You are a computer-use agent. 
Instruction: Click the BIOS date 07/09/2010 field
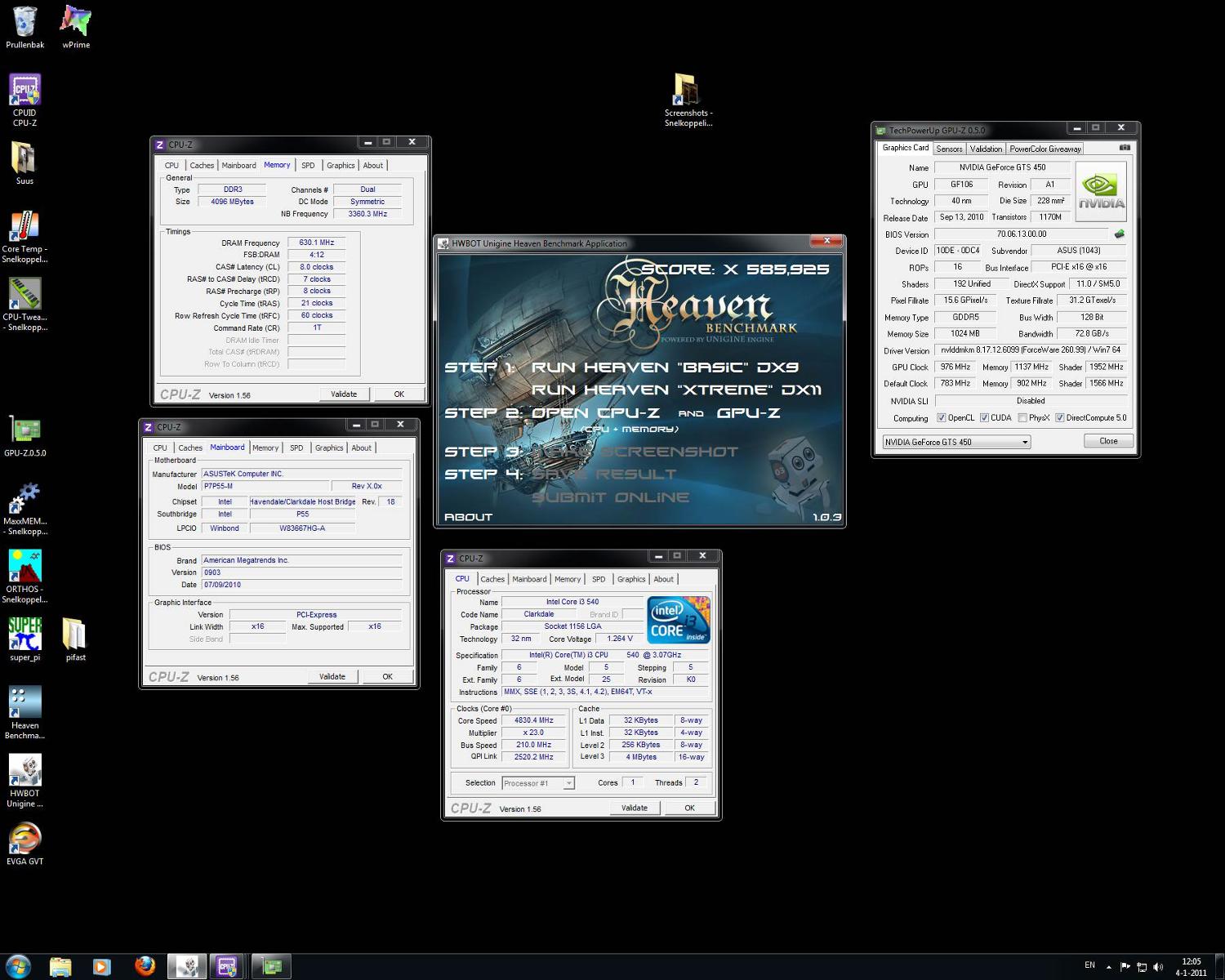[302, 585]
